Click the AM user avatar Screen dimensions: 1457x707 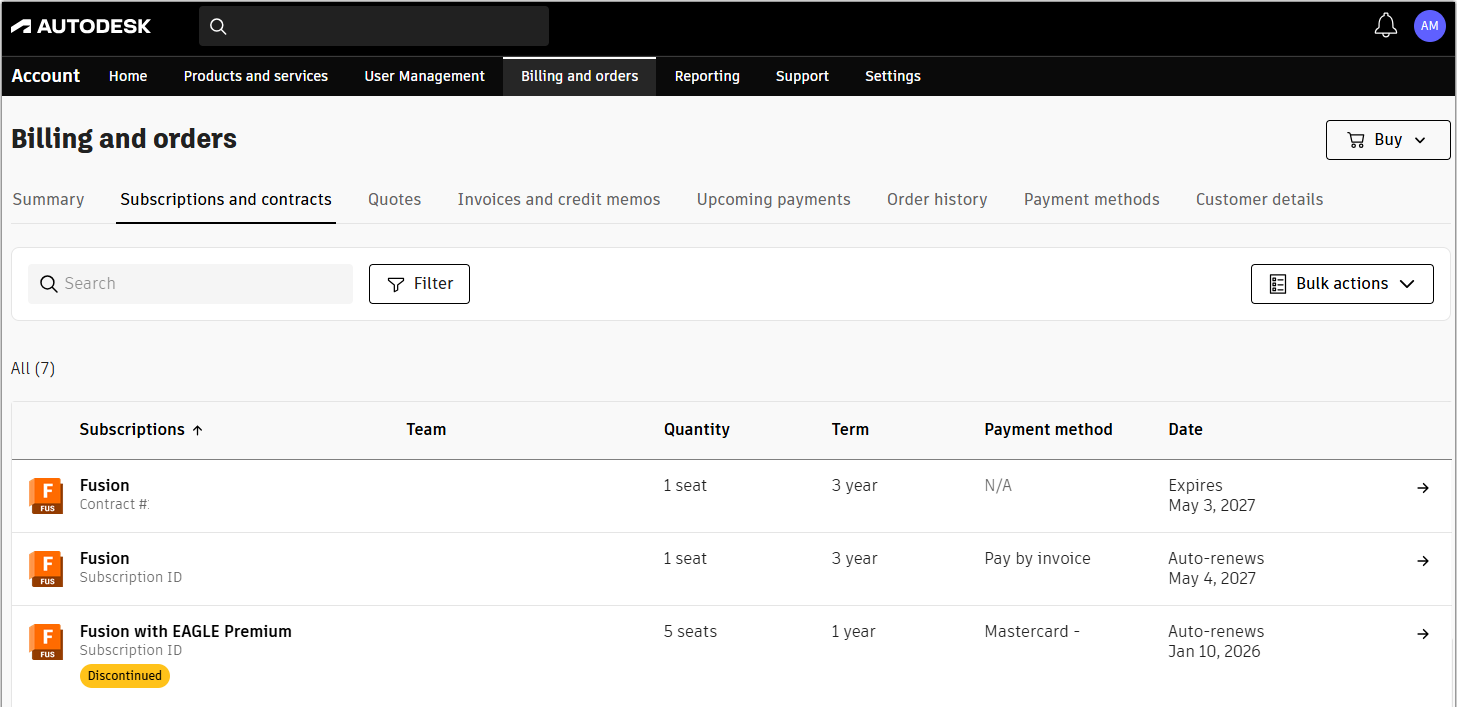pyautogui.click(x=1429, y=25)
